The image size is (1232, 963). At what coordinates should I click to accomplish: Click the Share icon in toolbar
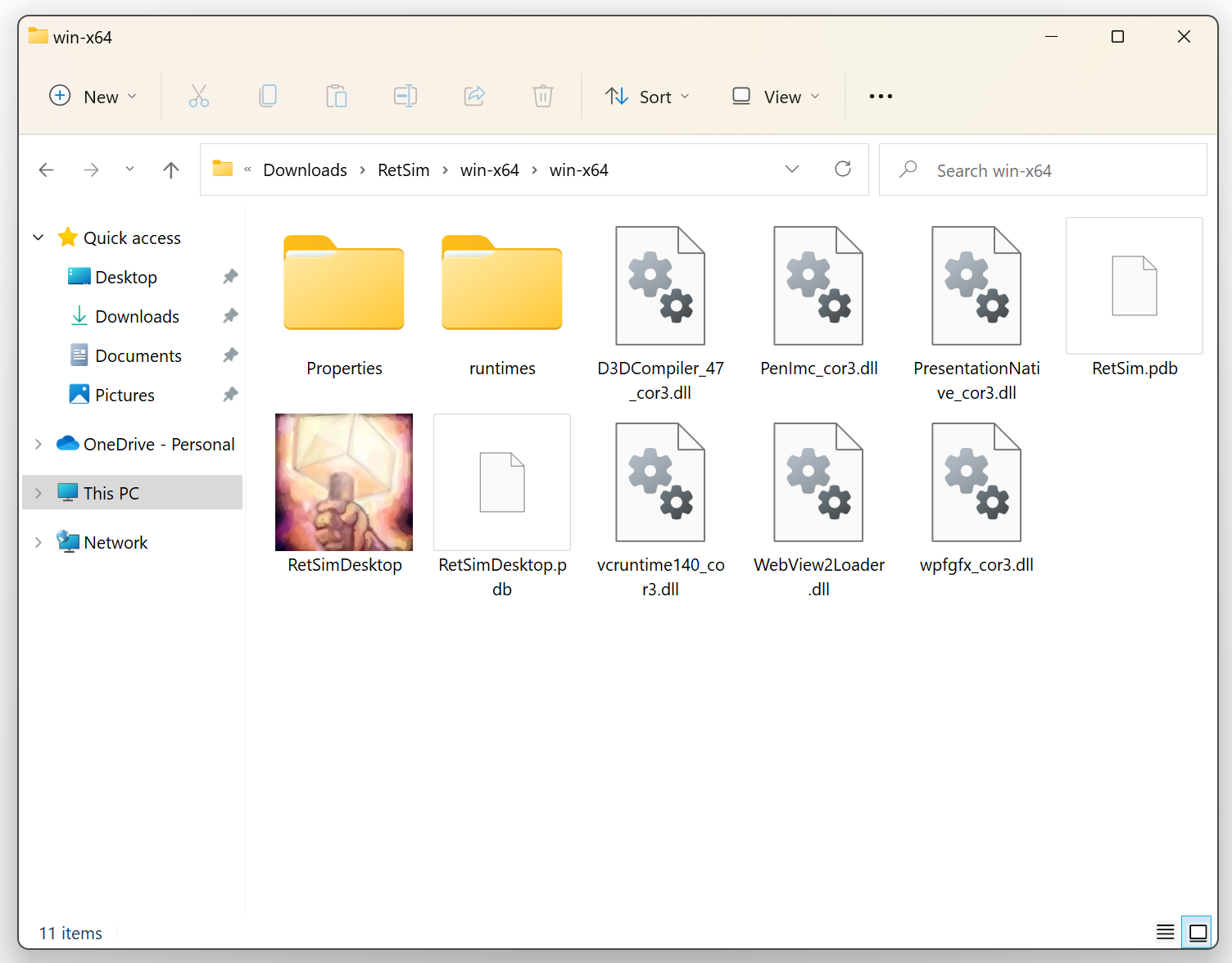[474, 96]
